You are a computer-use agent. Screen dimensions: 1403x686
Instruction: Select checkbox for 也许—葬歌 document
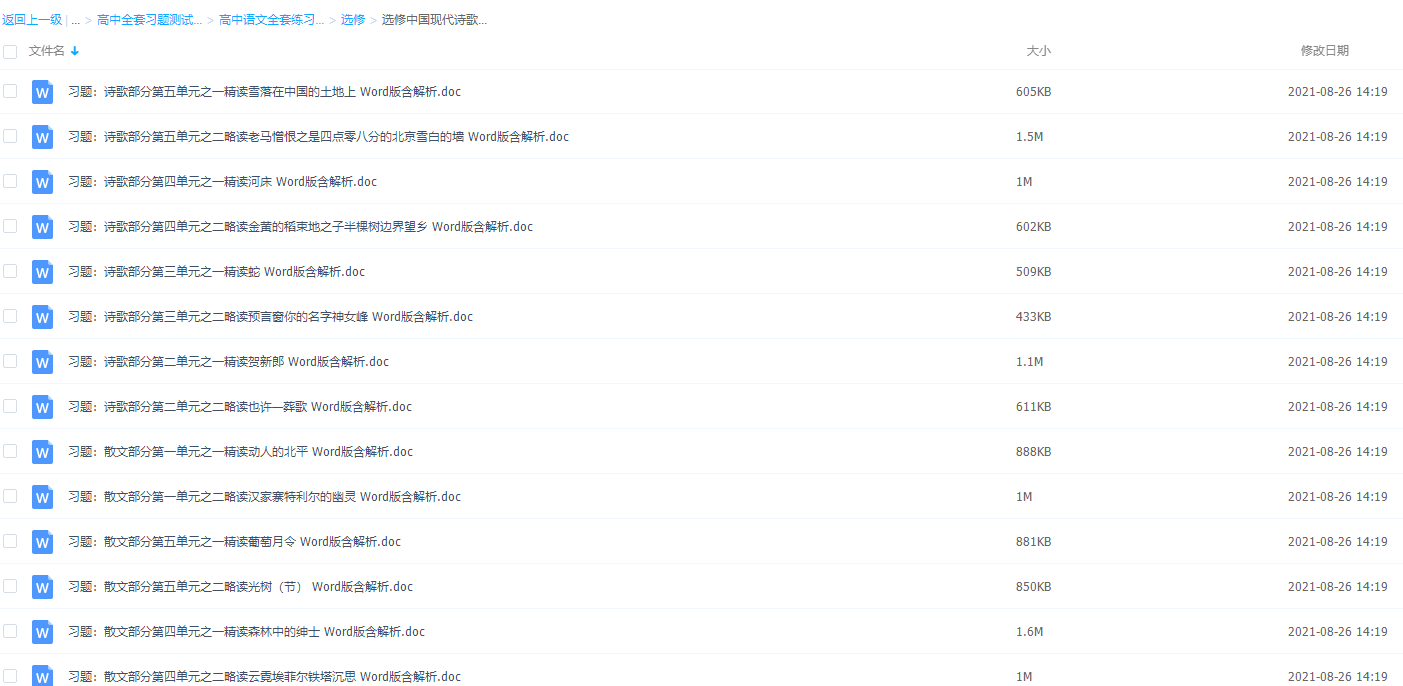point(10,406)
